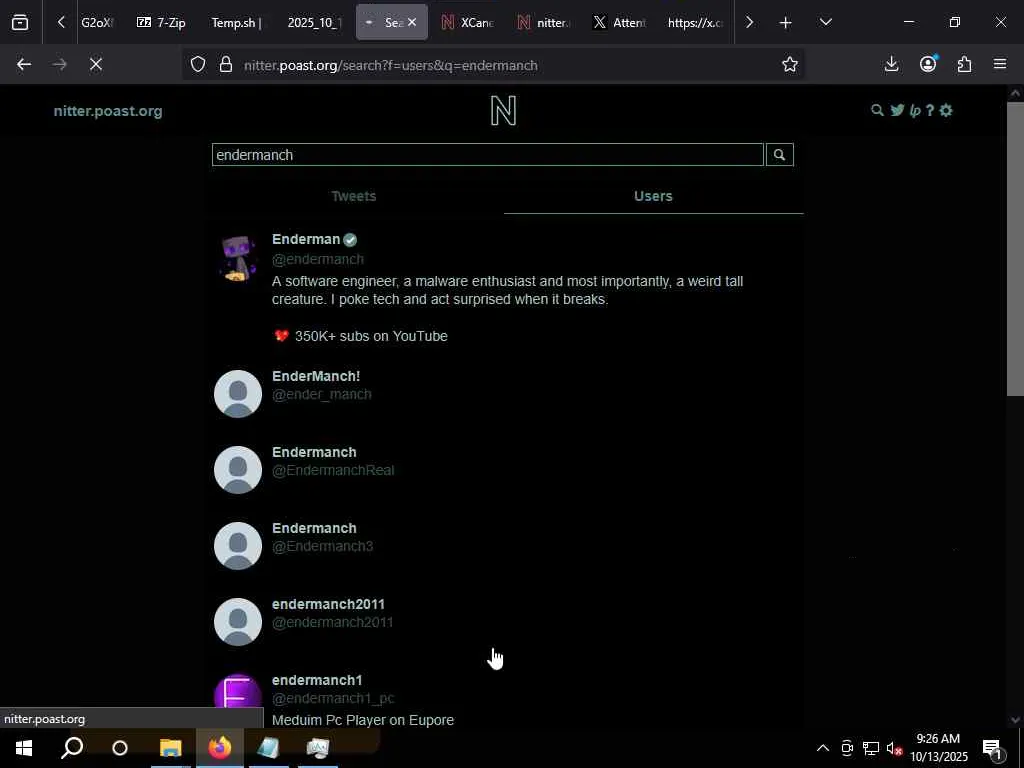Open the list all tabs dropdown

click(x=825, y=22)
